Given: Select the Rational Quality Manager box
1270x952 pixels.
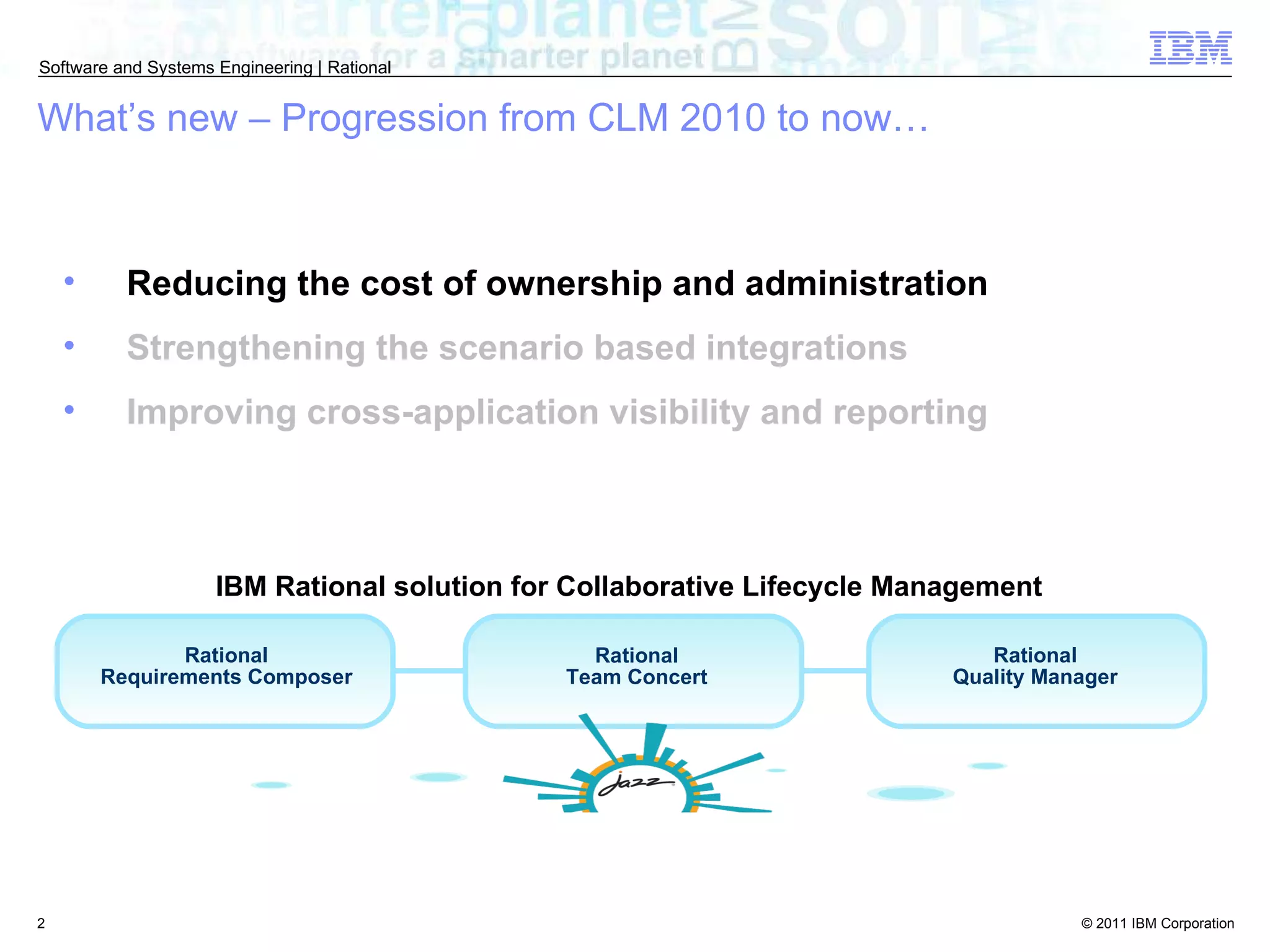Looking at the screenshot, I should click(x=1036, y=671).
